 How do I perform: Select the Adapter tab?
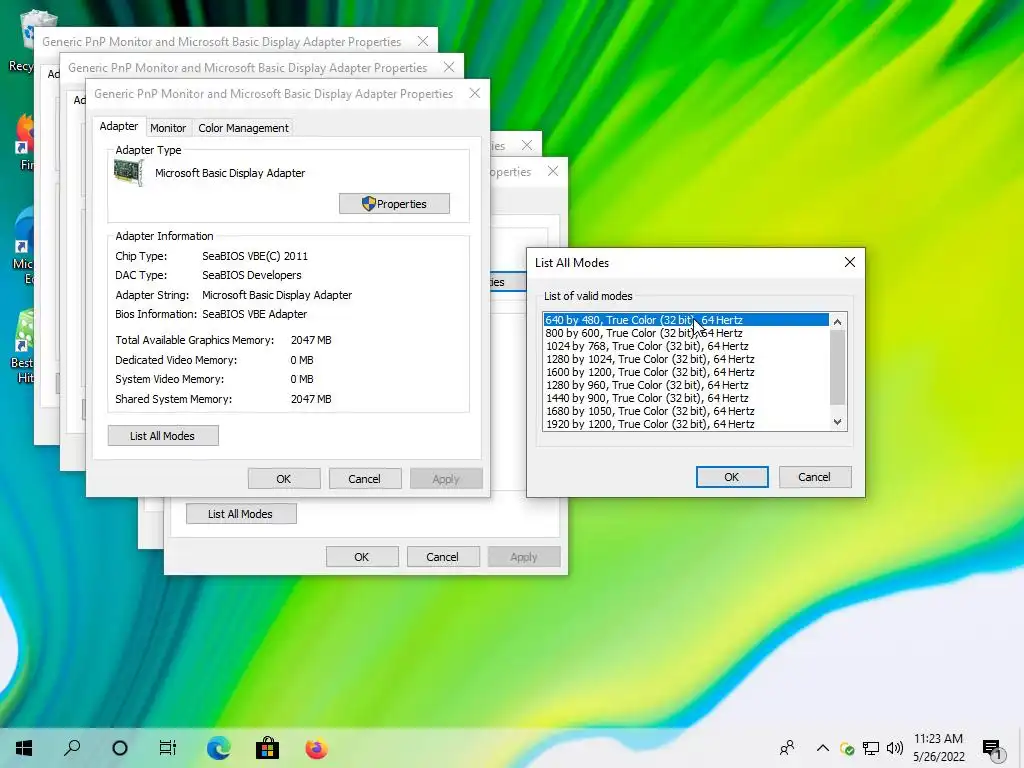point(119,126)
